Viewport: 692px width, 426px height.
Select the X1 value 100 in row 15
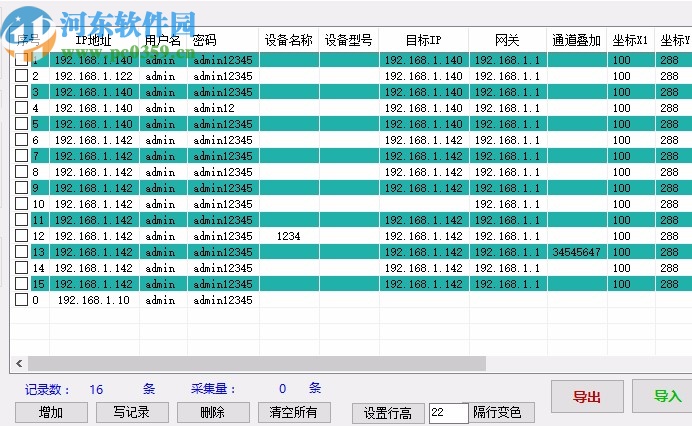tap(630, 284)
